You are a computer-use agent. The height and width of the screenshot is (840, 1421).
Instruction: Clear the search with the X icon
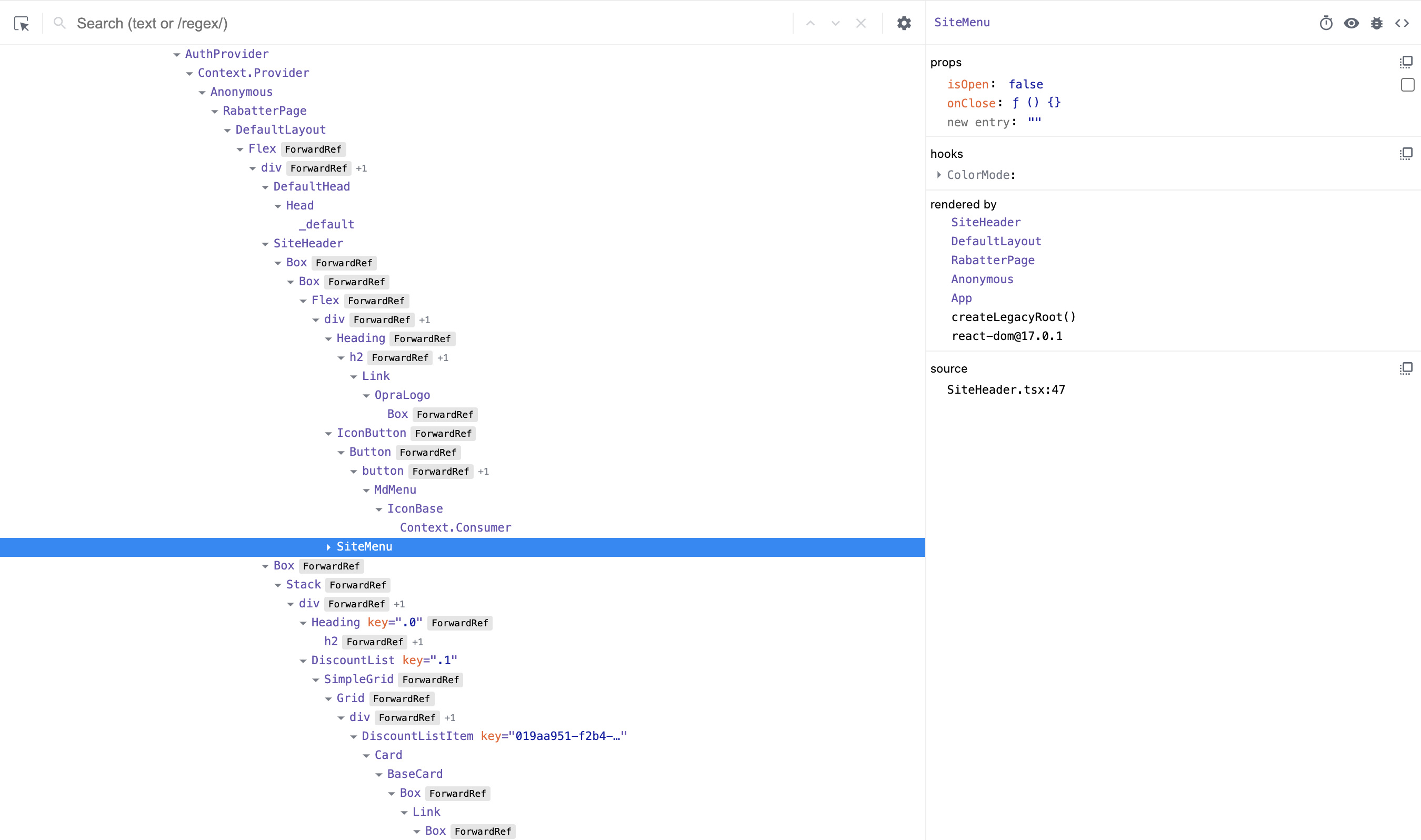pyautogui.click(x=860, y=23)
